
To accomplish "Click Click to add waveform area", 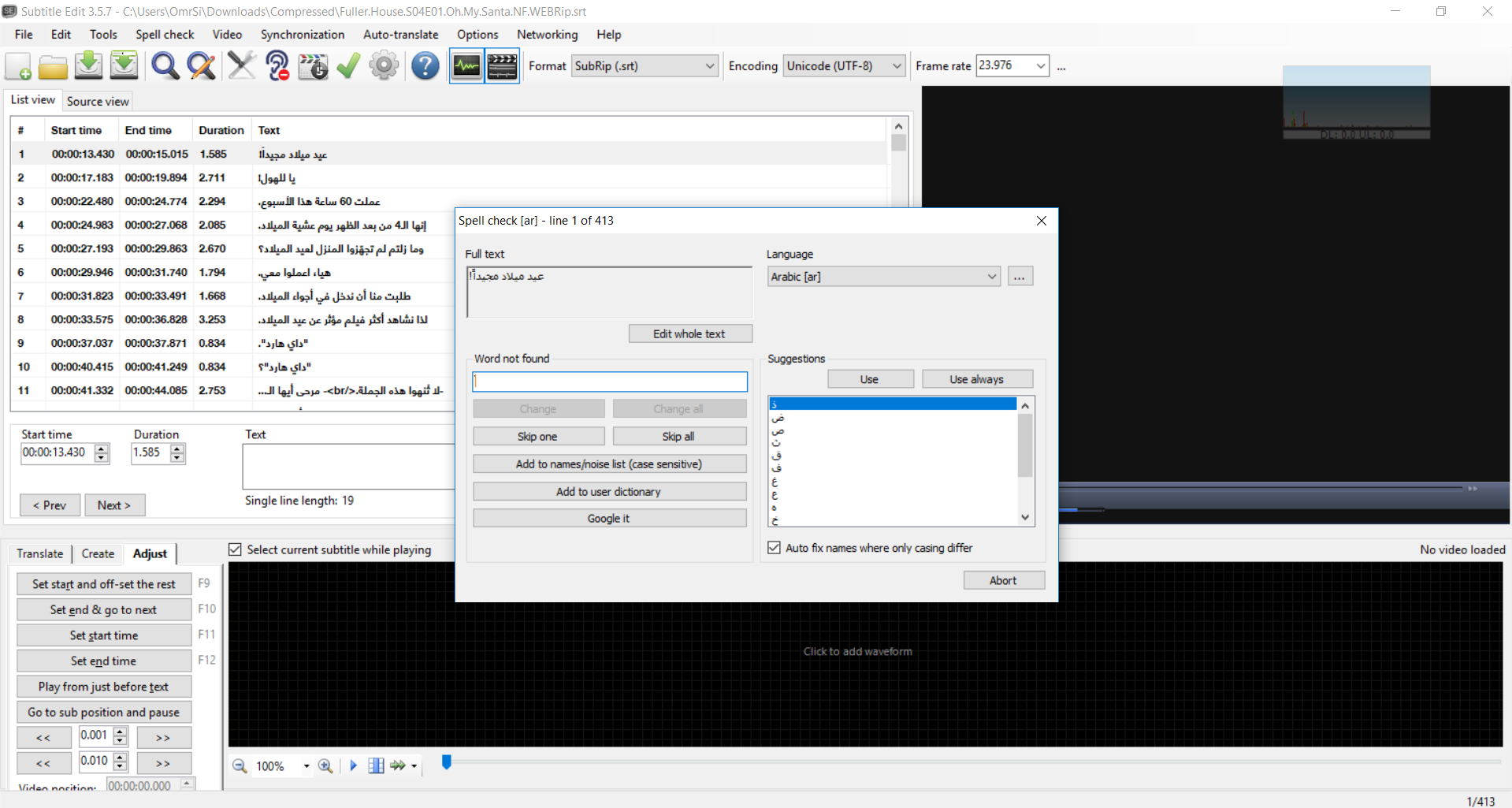I will 857,651.
